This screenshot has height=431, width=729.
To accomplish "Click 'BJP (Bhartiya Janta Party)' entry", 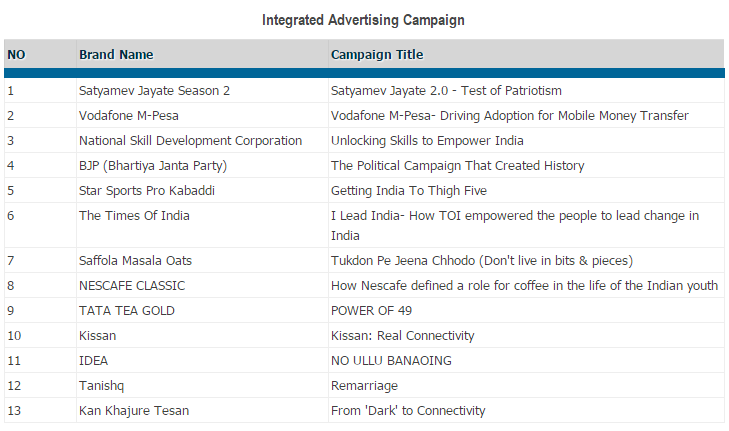I will 153,166.
